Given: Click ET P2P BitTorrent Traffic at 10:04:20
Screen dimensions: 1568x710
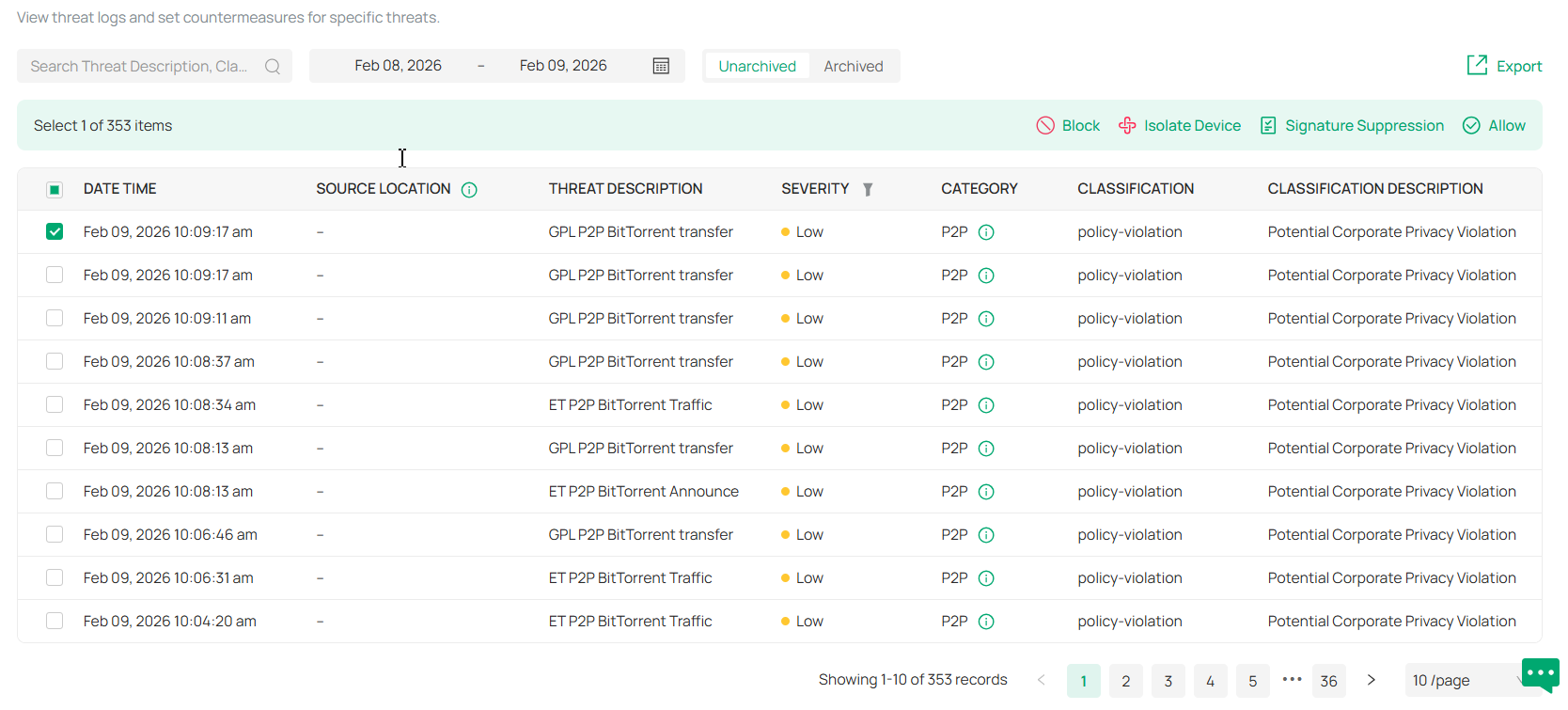Looking at the screenshot, I should pos(631,622).
